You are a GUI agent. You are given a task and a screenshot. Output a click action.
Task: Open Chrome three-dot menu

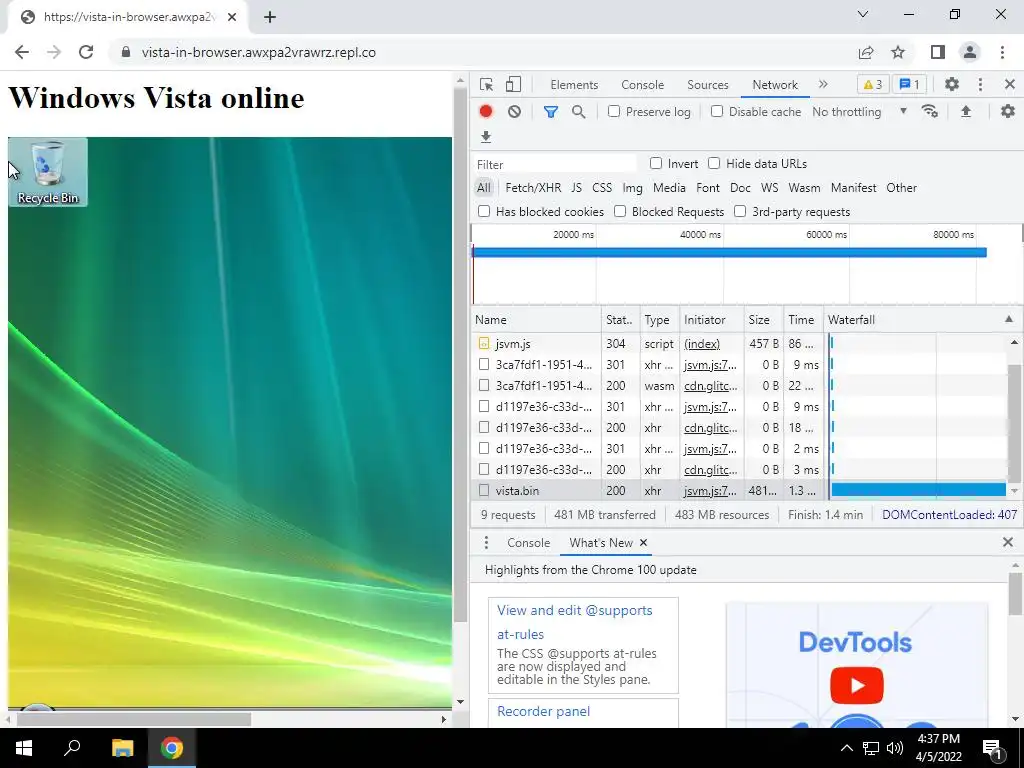1002,52
